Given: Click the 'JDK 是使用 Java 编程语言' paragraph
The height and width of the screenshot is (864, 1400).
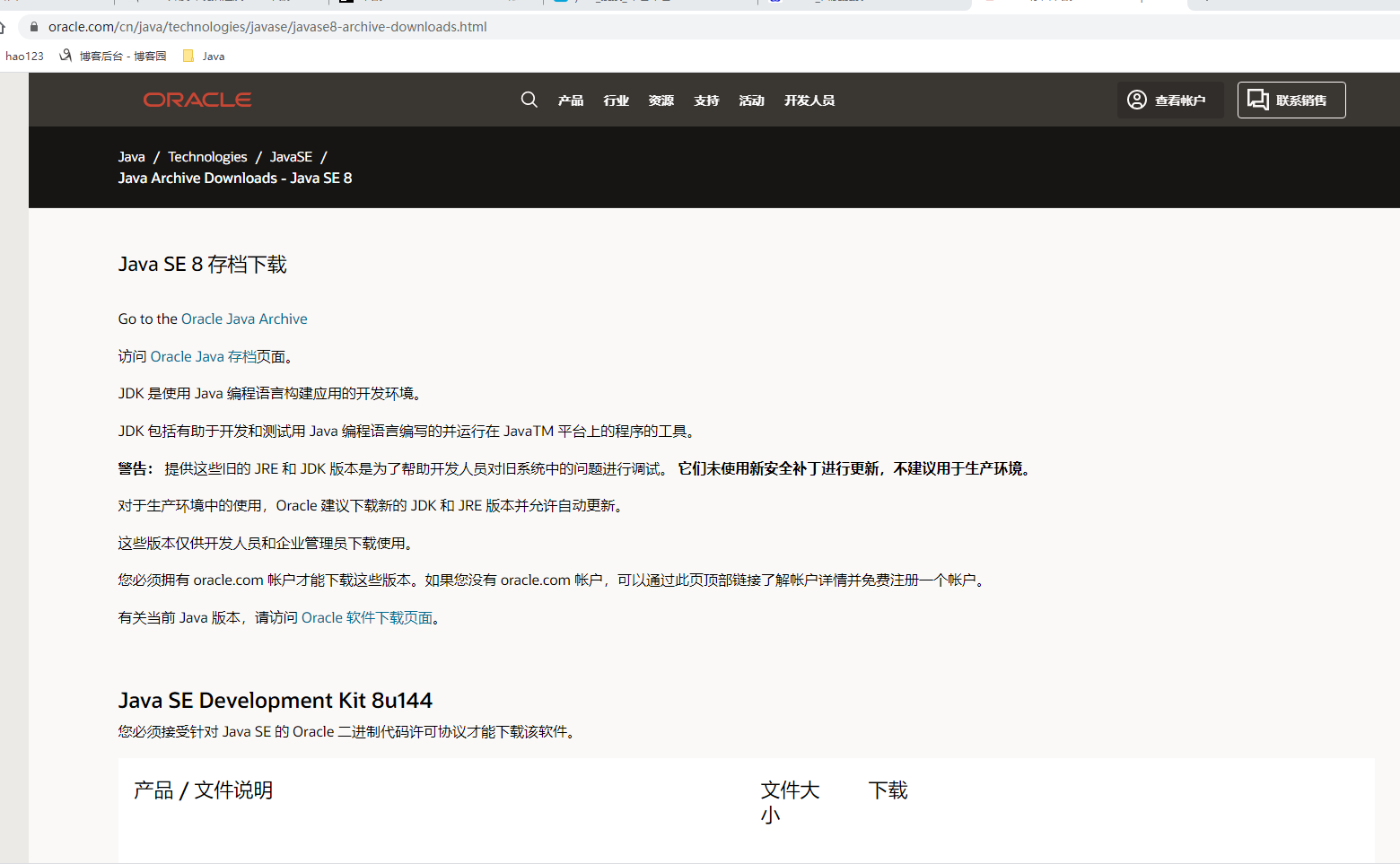Looking at the screenshot, I should pyautogui.click(x=270, y=393).
